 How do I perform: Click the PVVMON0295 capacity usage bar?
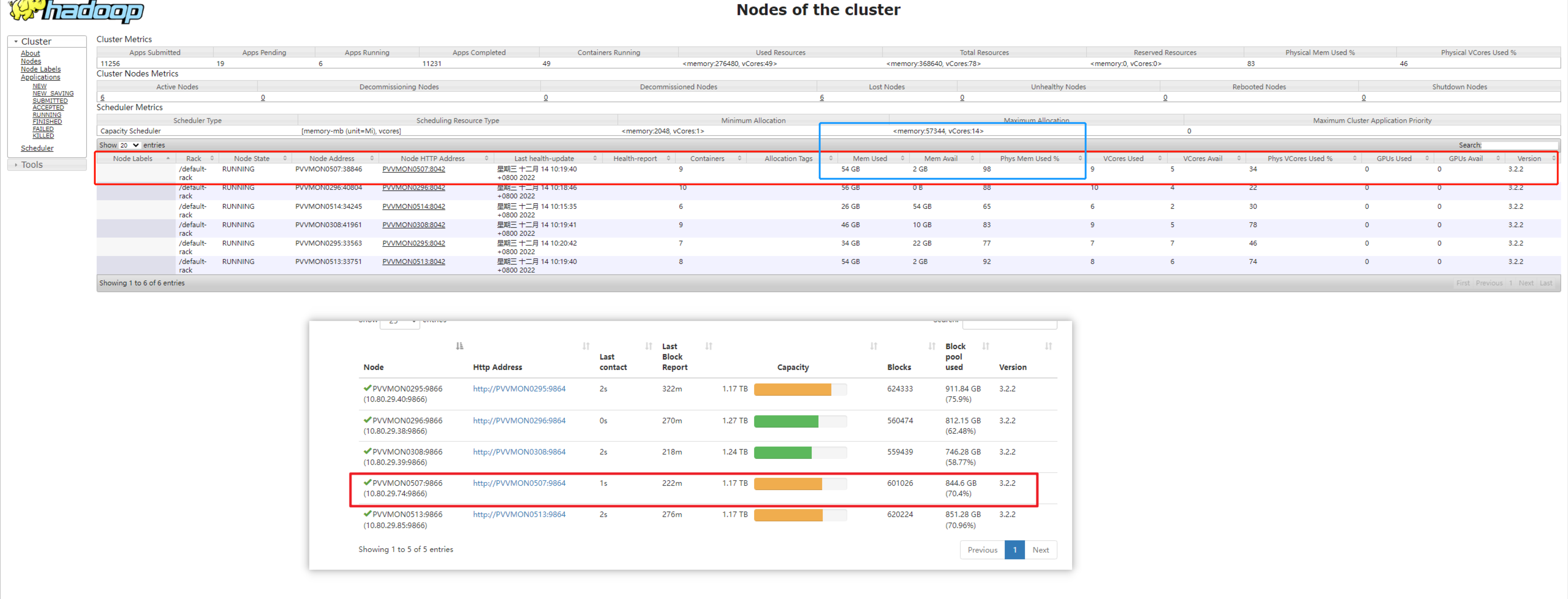(800, 389)
